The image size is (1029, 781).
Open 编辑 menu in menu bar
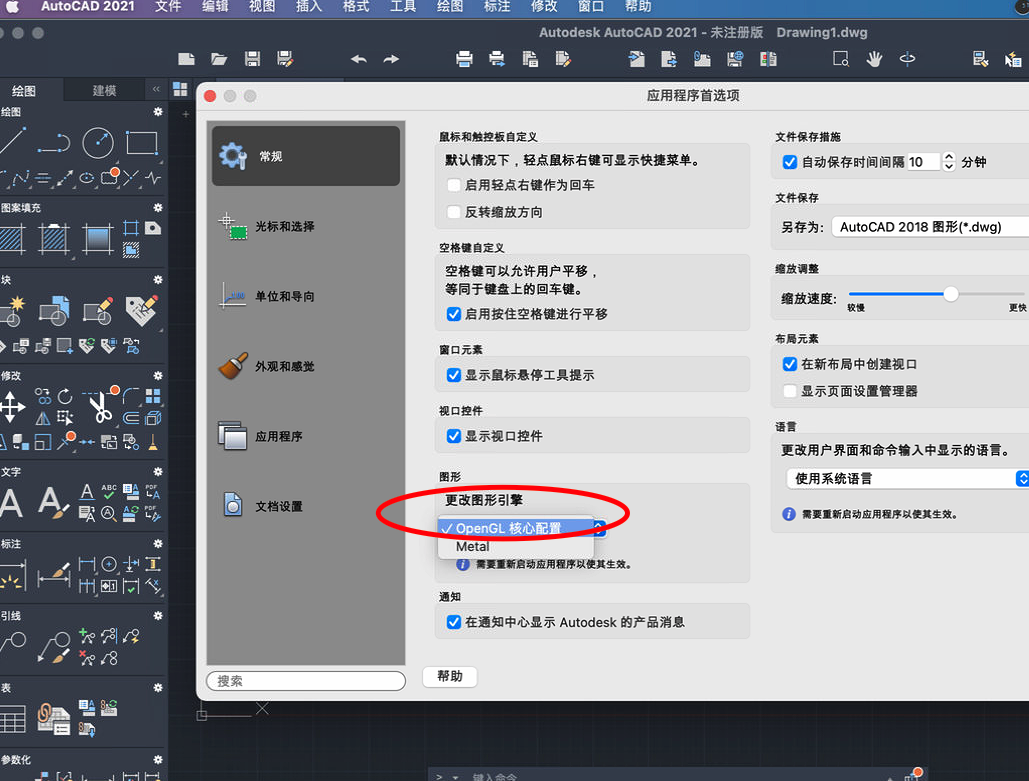(x=215, y=7)
